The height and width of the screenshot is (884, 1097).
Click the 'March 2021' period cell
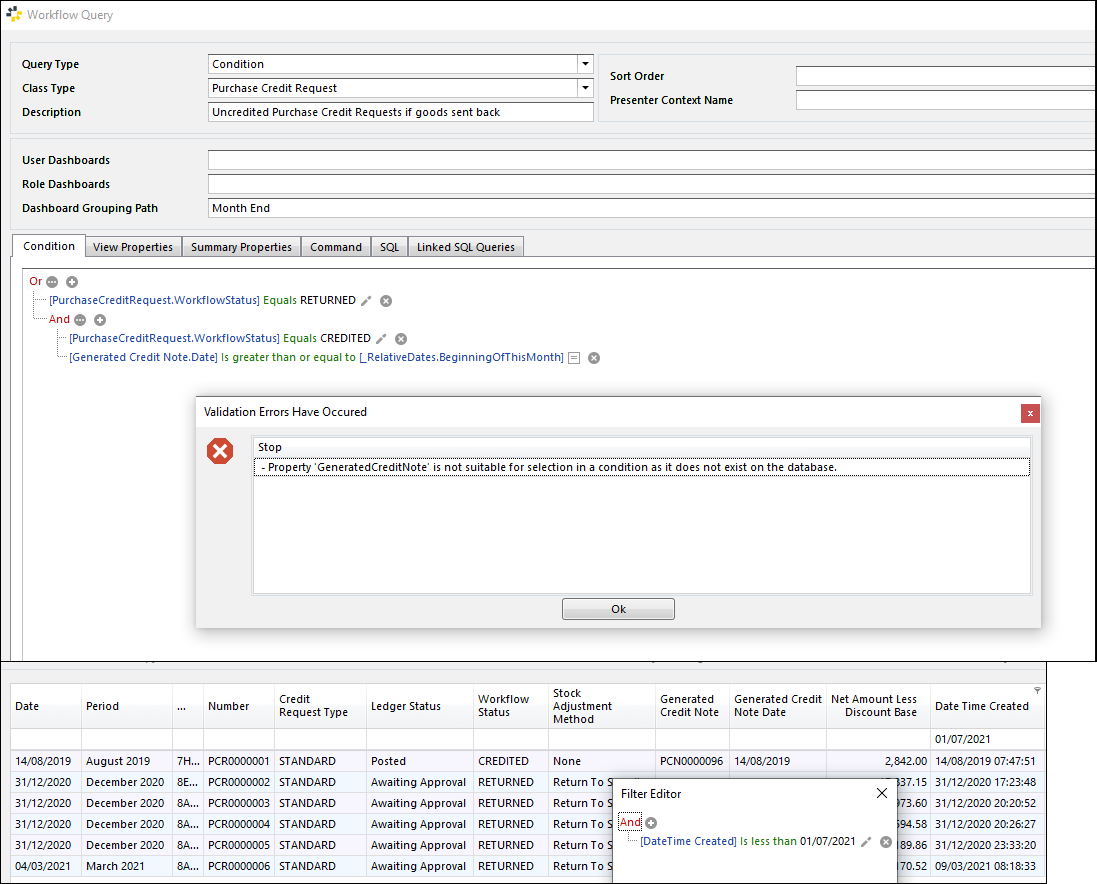(127, 866)
